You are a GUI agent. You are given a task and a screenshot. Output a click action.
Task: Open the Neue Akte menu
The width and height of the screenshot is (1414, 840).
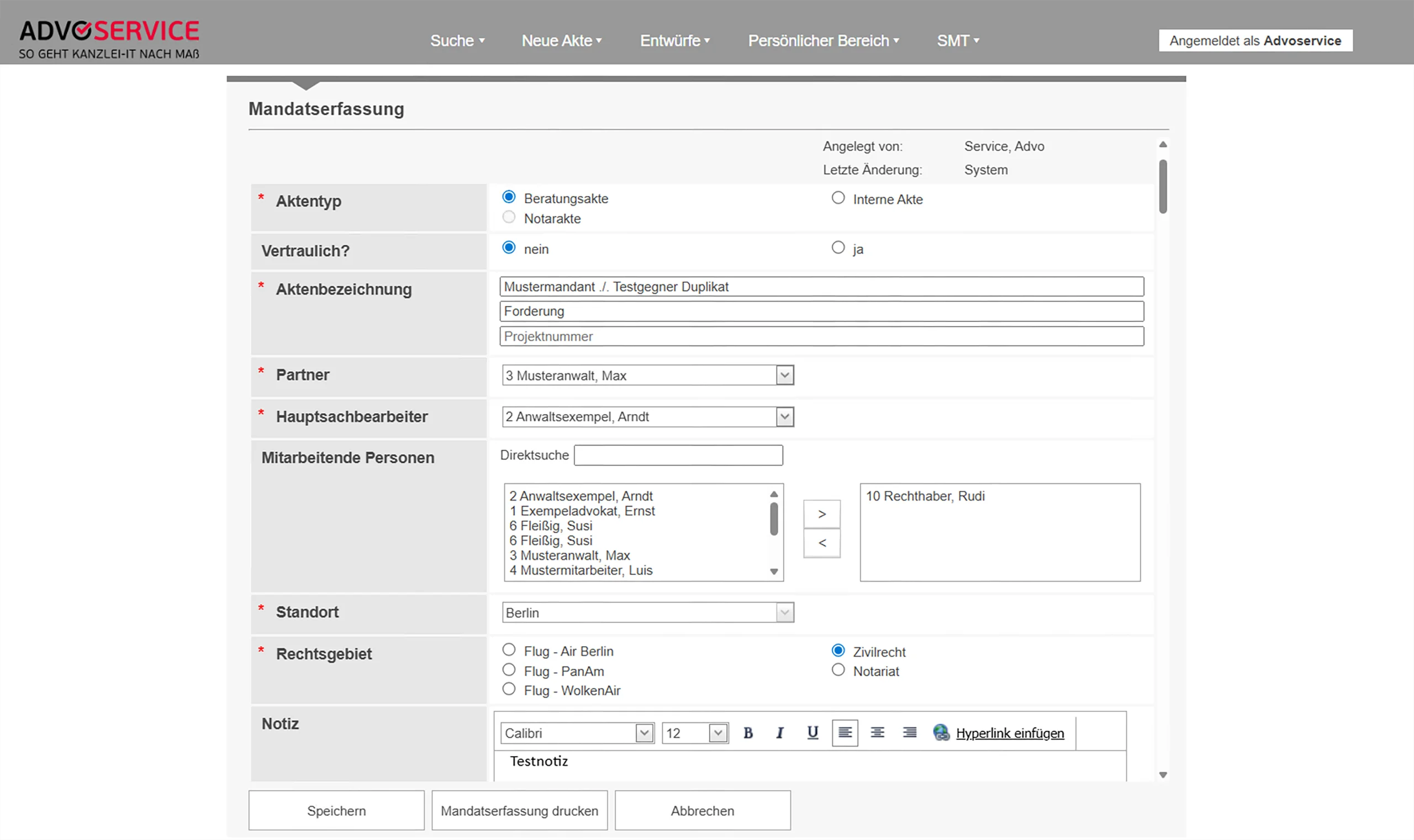[561, 41]
